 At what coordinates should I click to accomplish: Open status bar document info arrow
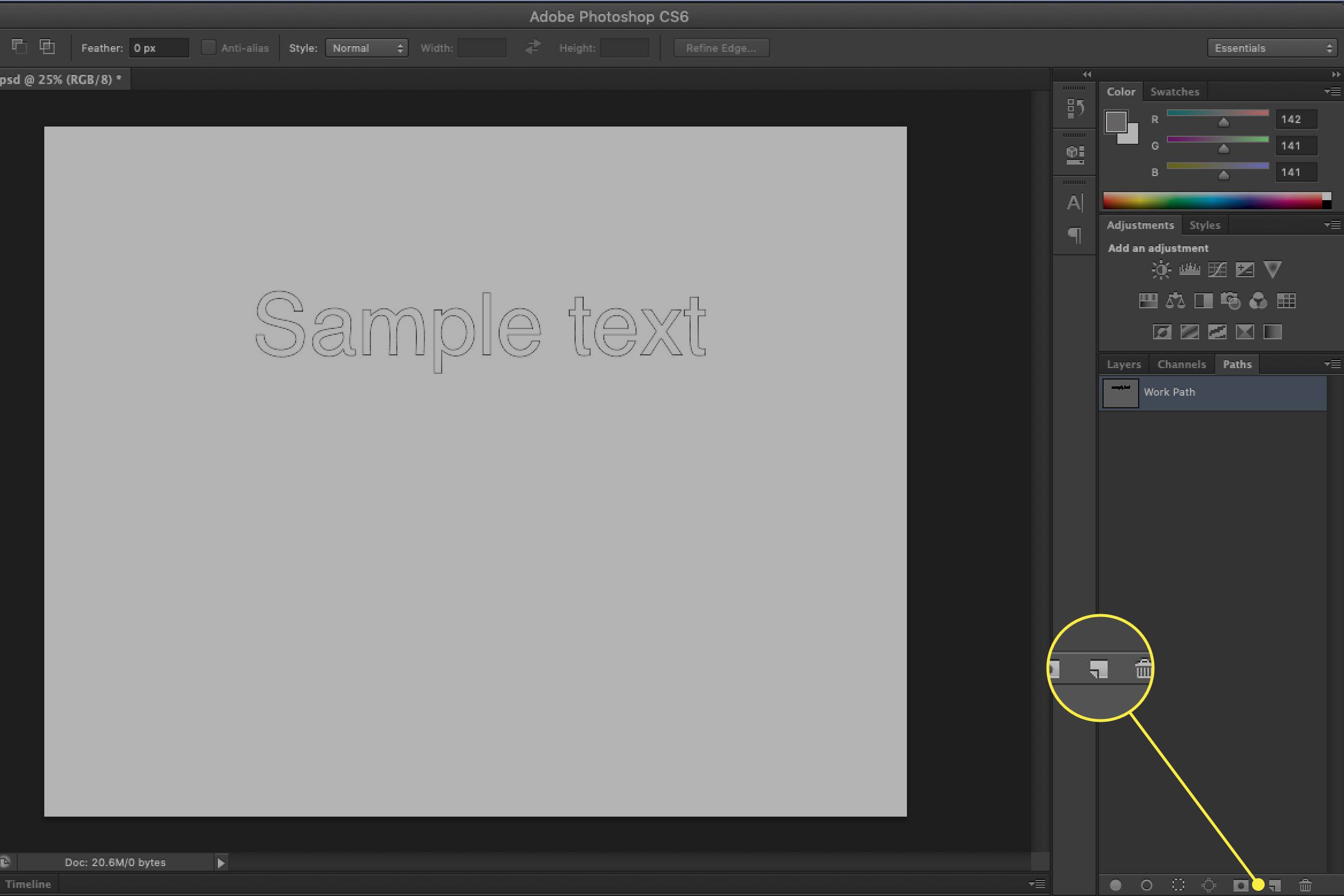coord(221,863)
